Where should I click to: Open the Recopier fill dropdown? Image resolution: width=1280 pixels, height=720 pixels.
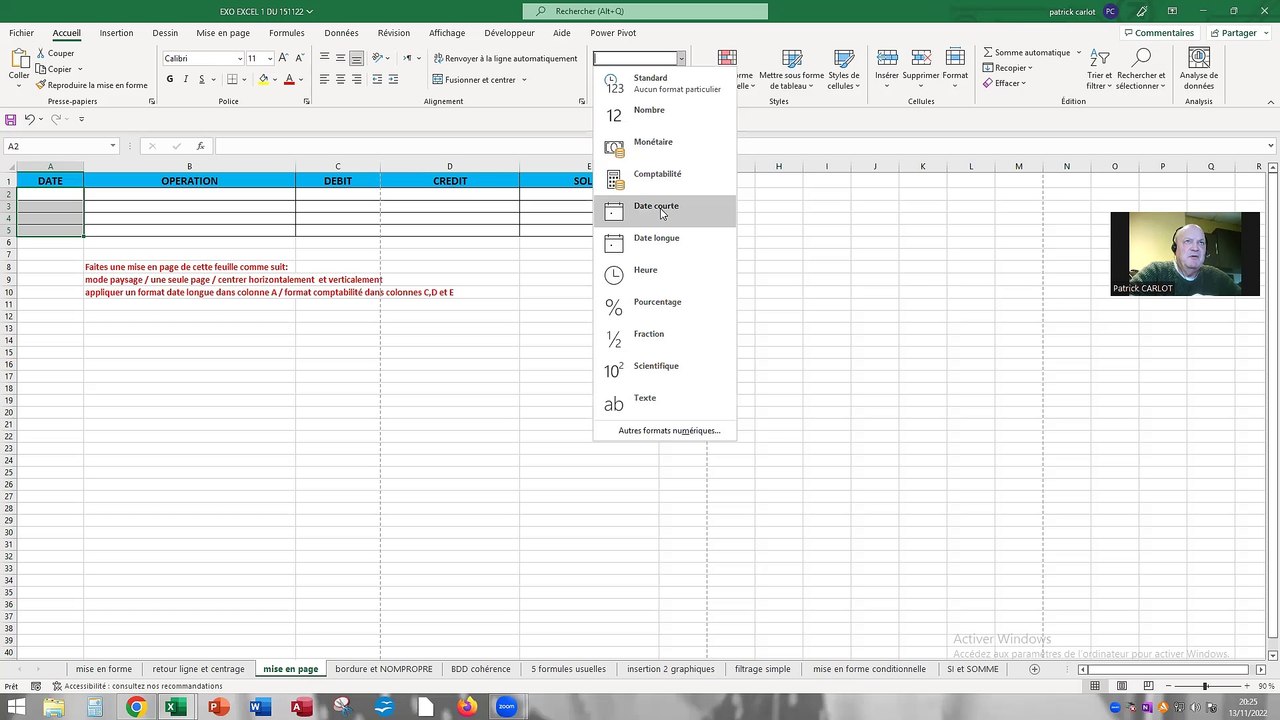click(1008, 68)
